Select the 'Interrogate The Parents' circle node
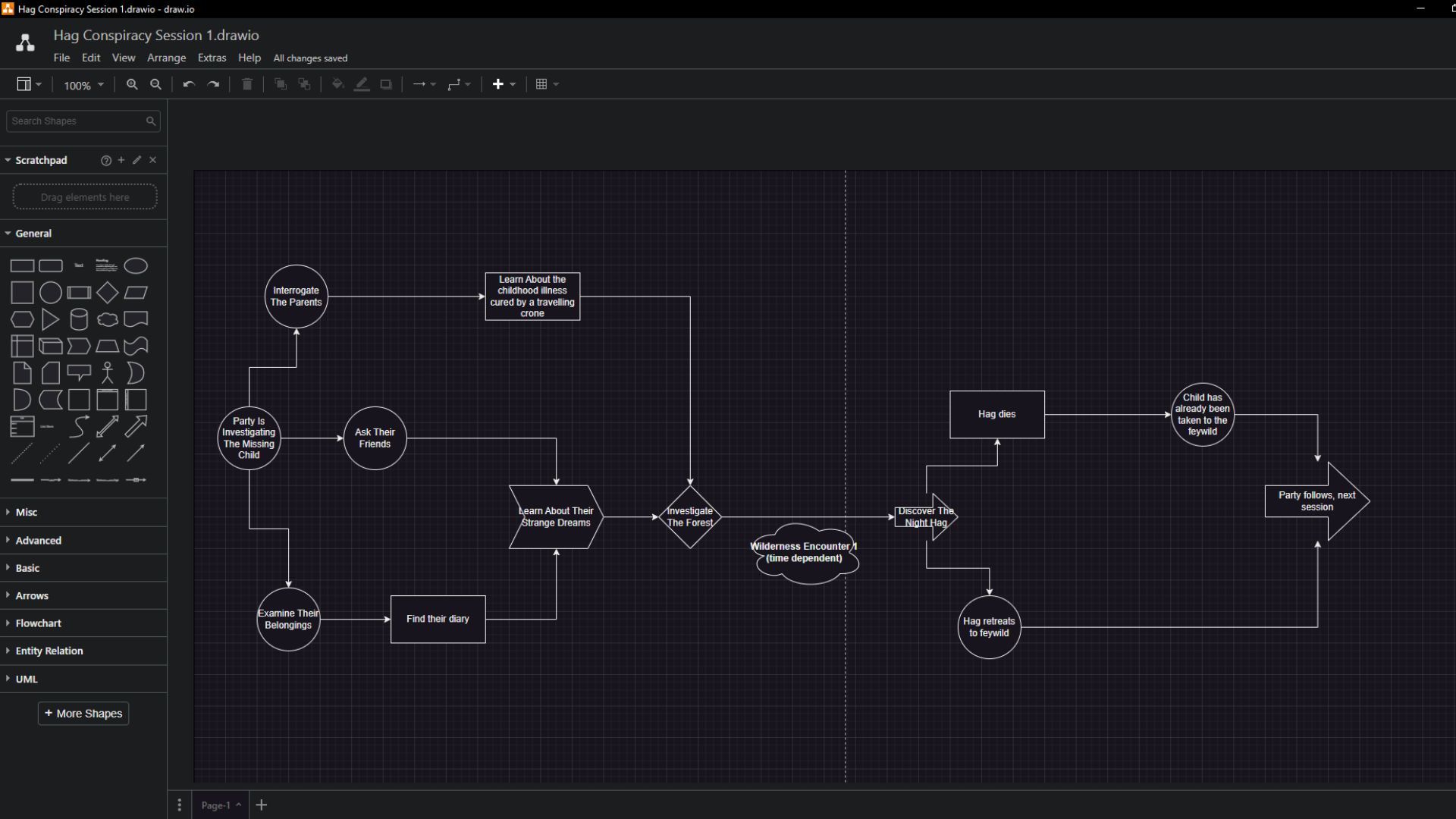Viewport: 1456px width, 819px height. click(297, 297)
